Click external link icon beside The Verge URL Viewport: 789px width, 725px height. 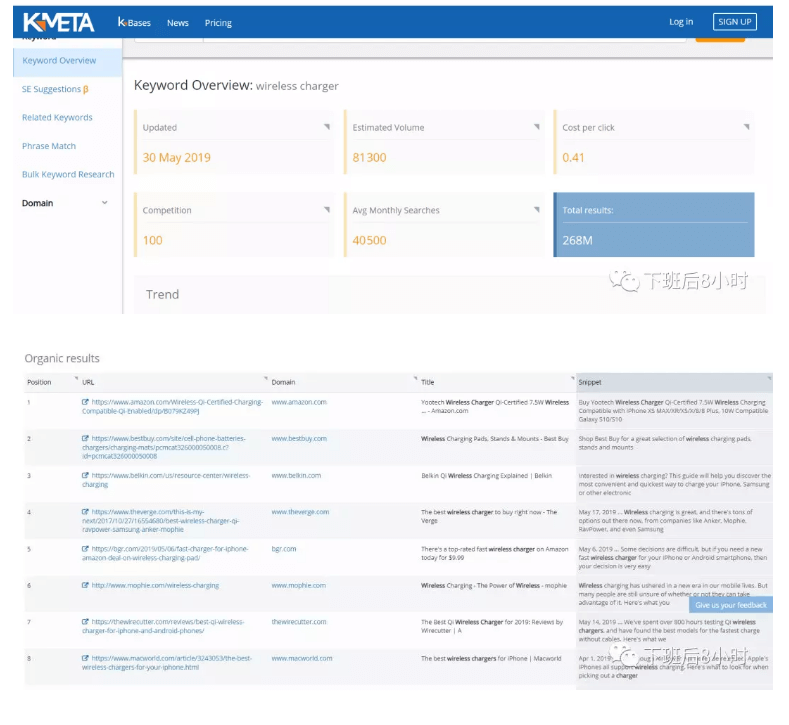click(85, 512)
